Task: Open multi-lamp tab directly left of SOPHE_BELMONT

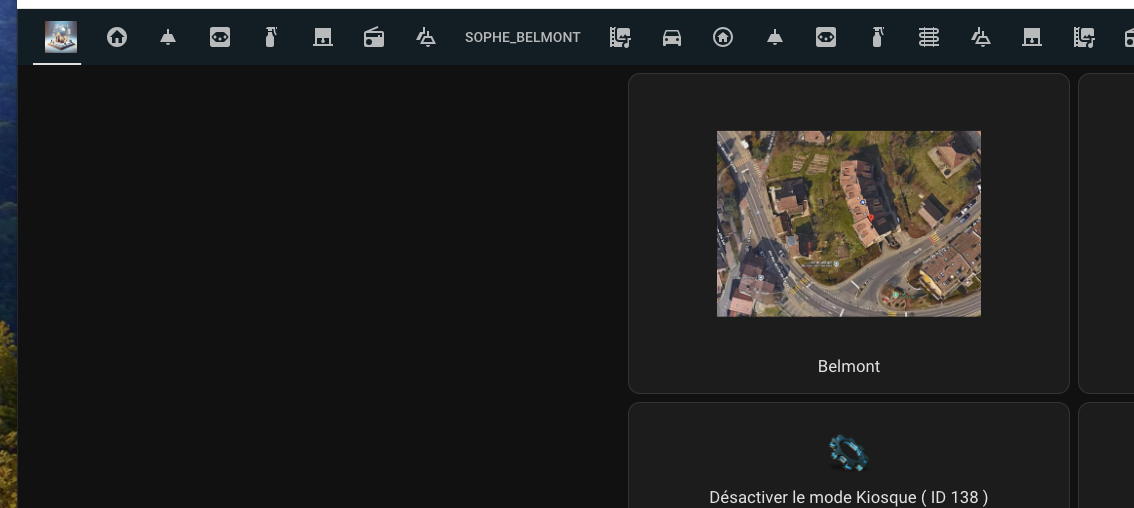Action: tap(426, 37)
